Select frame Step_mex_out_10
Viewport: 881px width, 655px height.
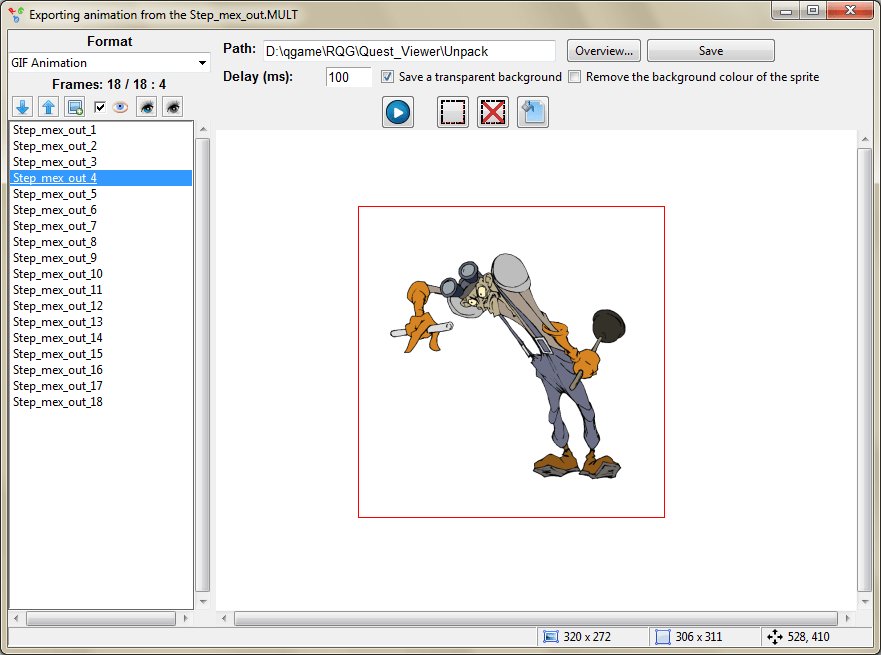(x=101, y=274)
